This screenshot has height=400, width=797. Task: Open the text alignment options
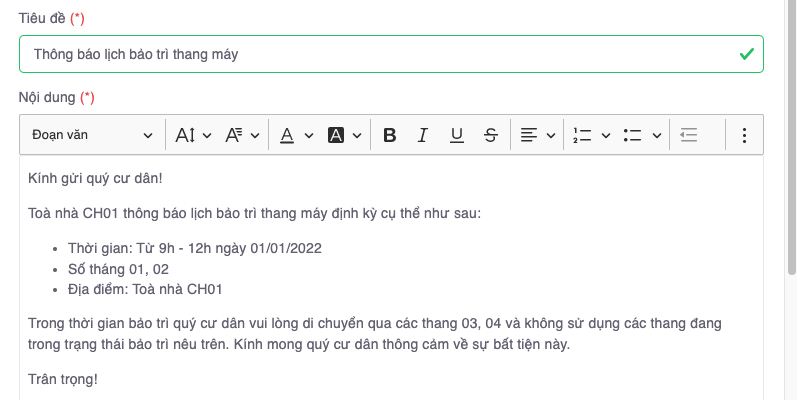pos(537,135)
